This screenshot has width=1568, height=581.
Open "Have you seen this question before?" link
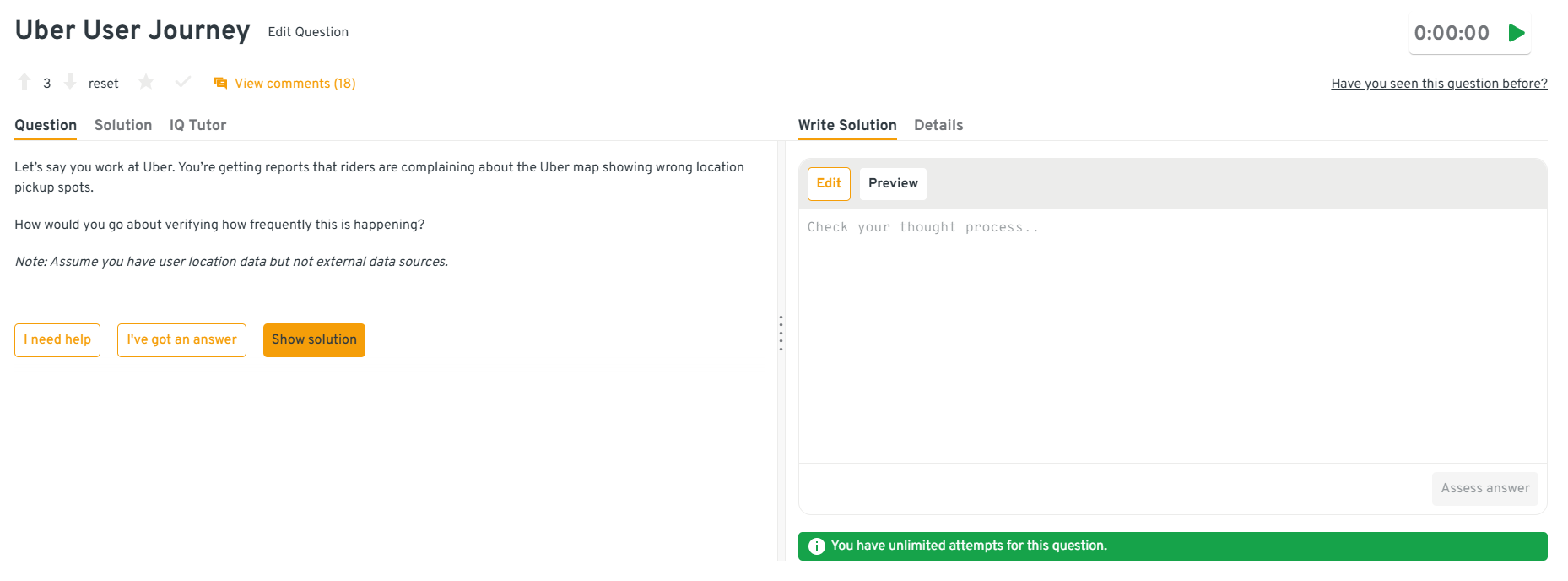pos(1439,84)
